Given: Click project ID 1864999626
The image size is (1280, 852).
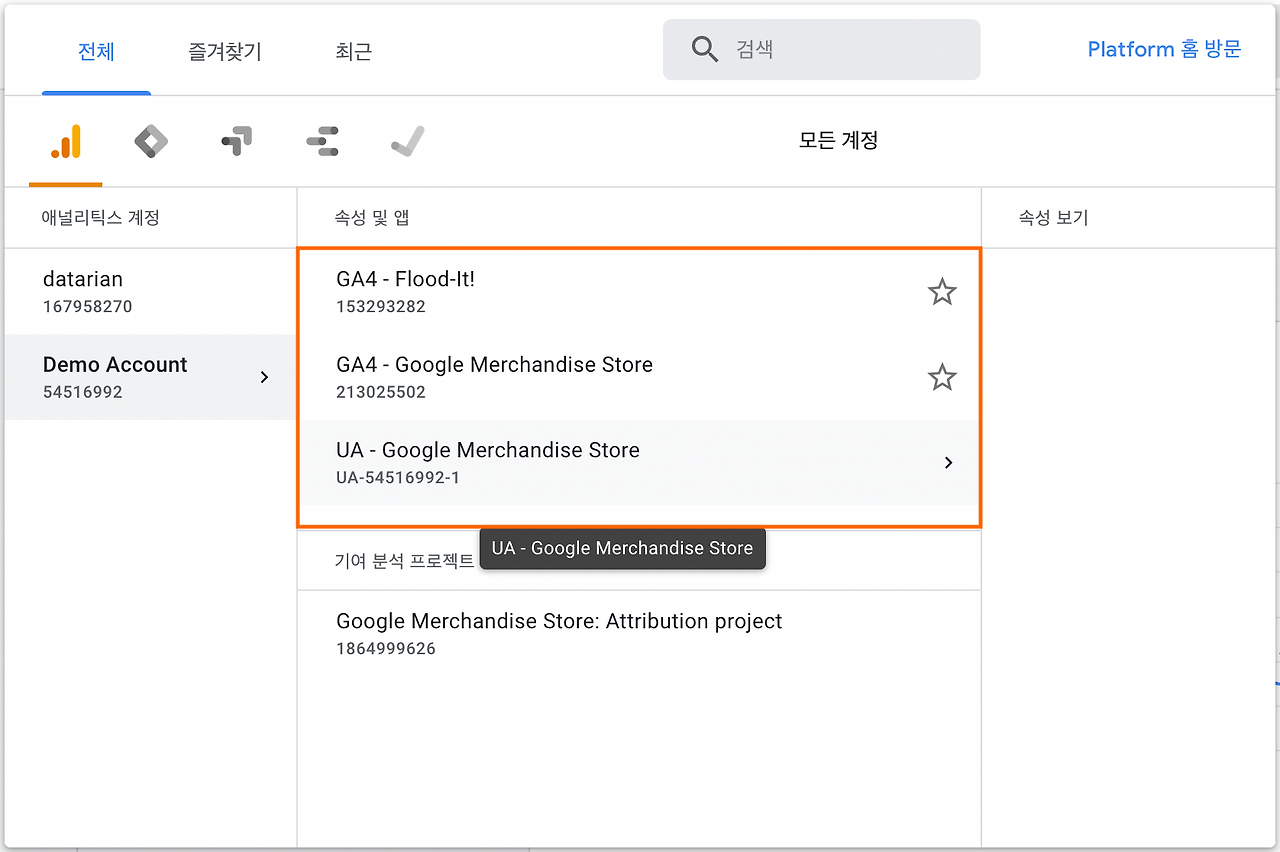Looking at the screenshot, I should [386, 649].
